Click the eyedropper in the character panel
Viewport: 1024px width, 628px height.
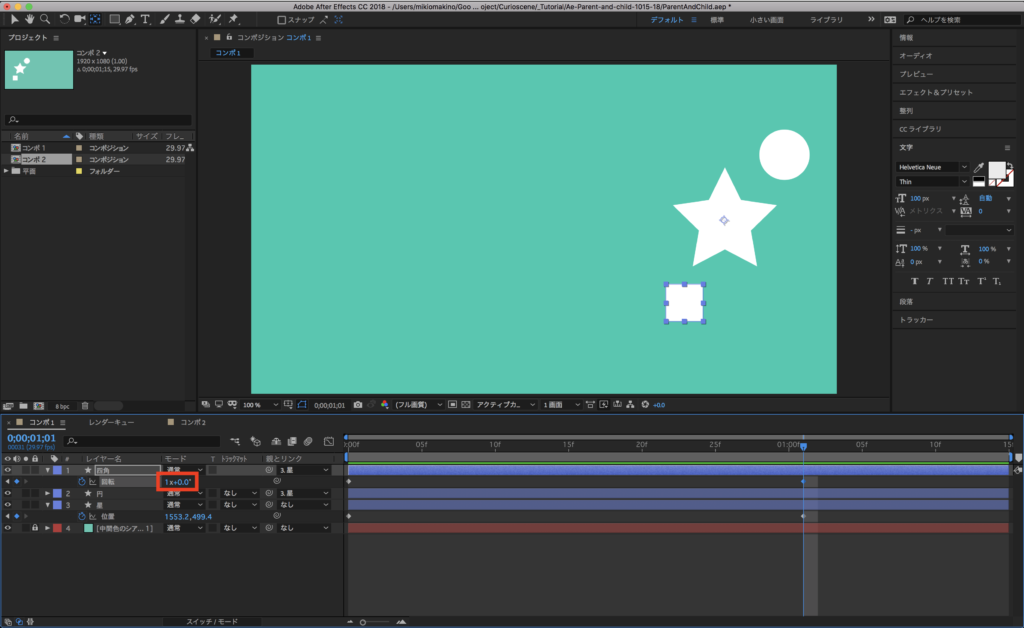[980, 167]
